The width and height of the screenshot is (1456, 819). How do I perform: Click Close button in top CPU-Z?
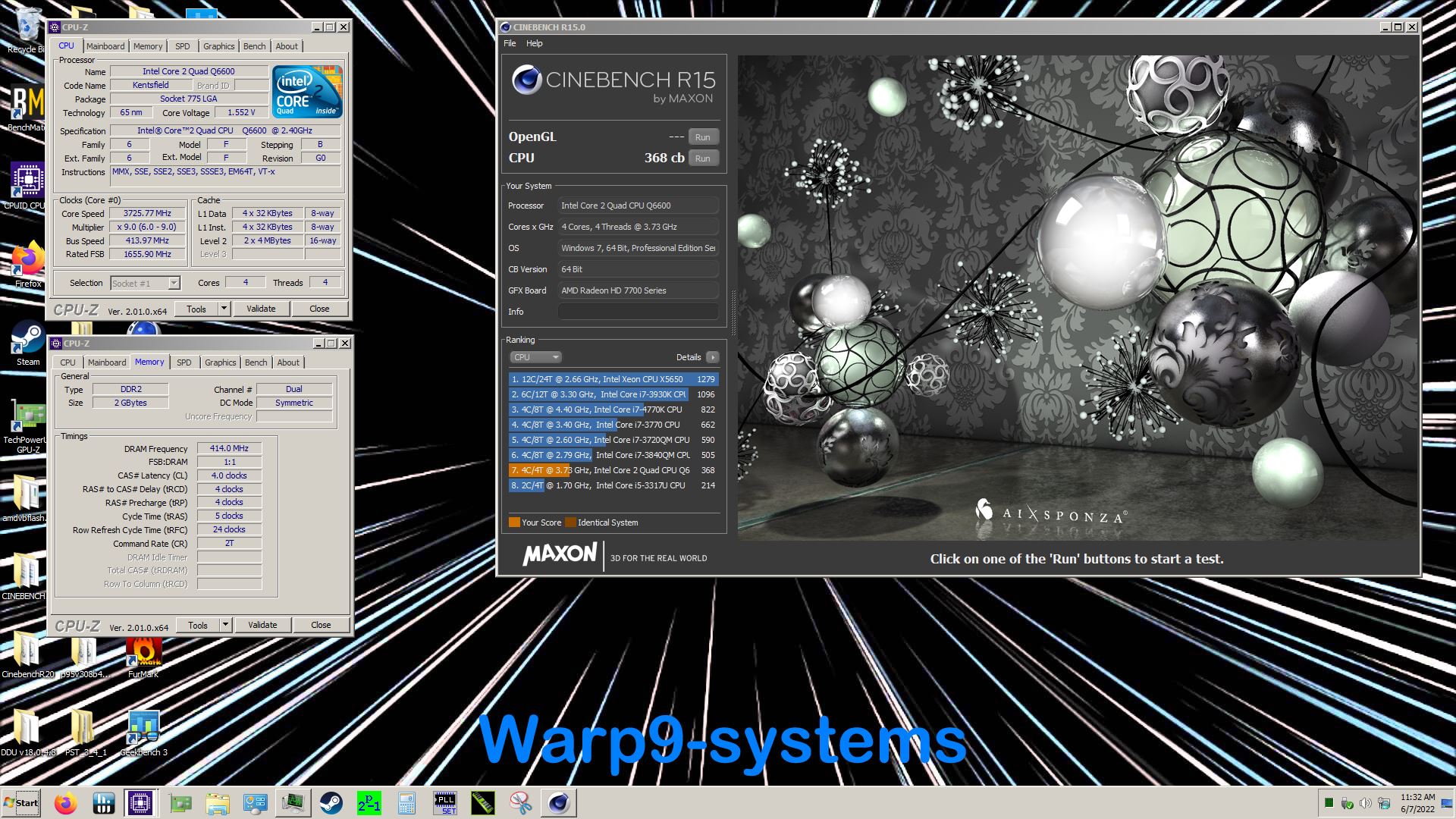coord(319,309)
